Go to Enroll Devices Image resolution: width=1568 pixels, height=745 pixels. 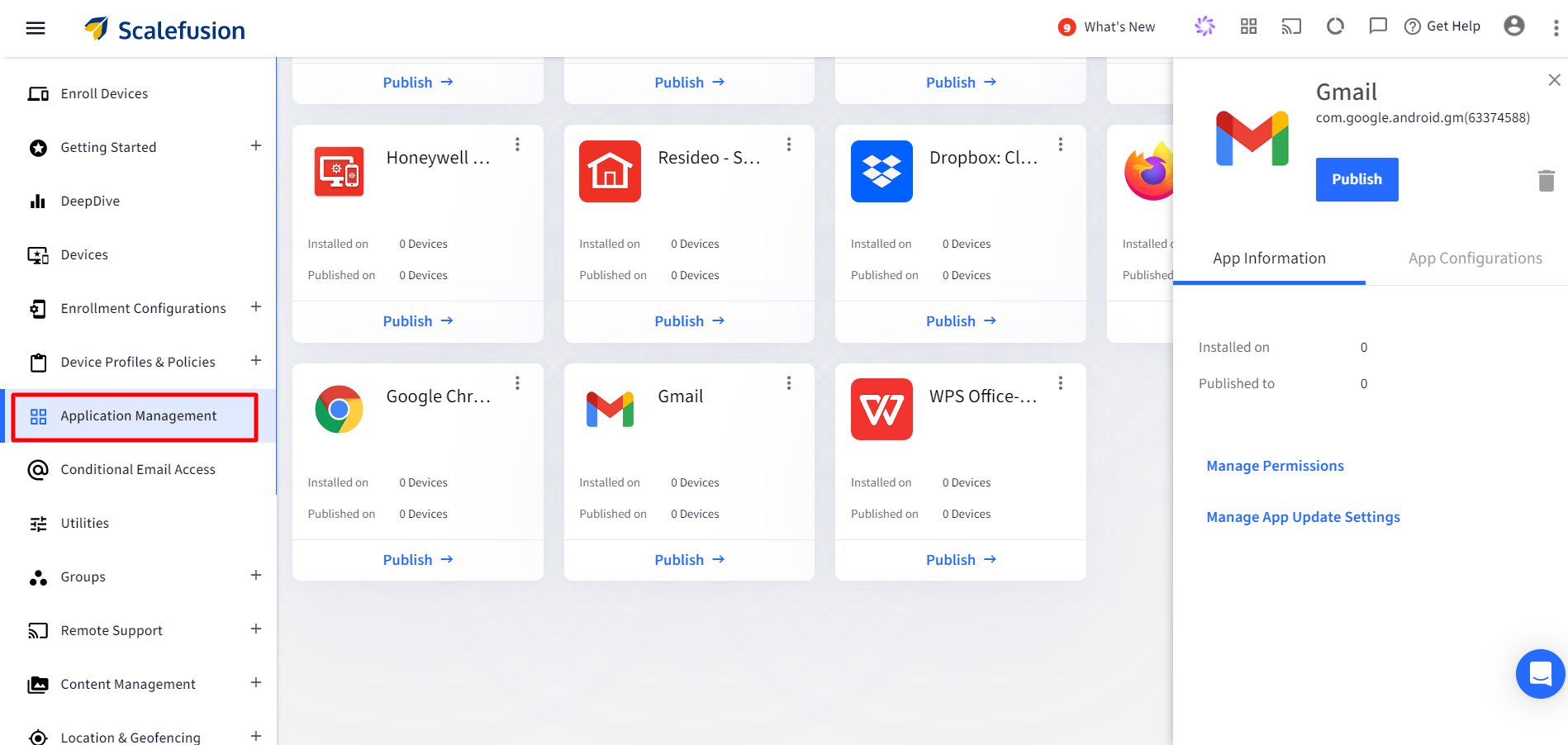(104, 94)
